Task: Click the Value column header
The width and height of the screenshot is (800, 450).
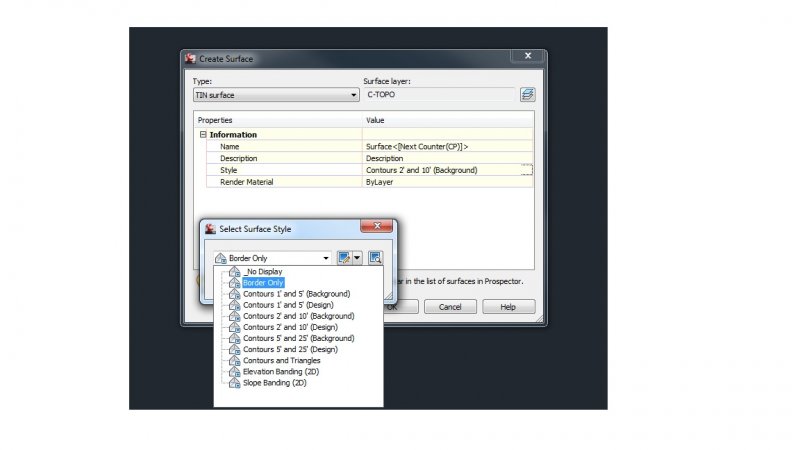Action: (375, 120)
